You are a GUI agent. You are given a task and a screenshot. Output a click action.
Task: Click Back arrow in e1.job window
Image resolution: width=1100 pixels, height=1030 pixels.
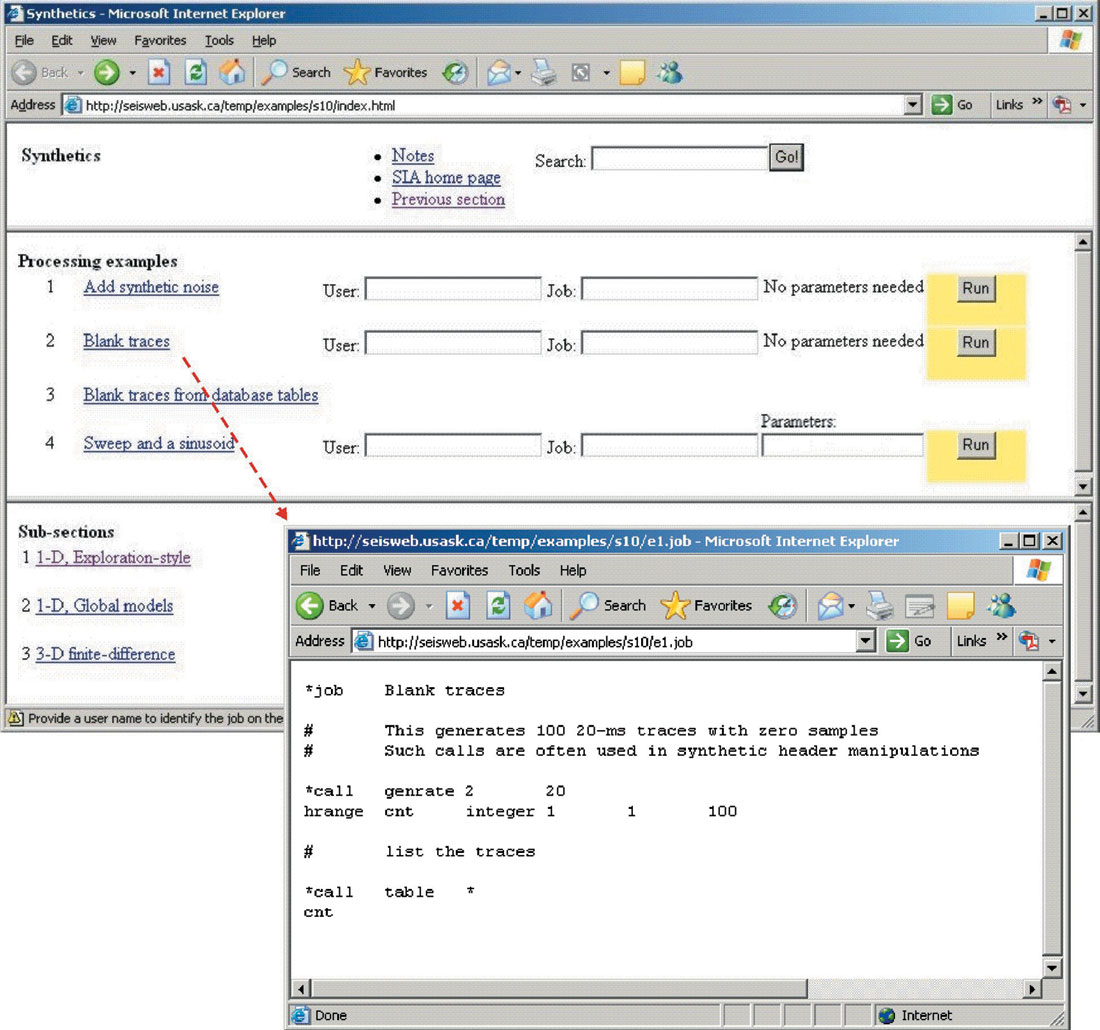click(309, 606)
